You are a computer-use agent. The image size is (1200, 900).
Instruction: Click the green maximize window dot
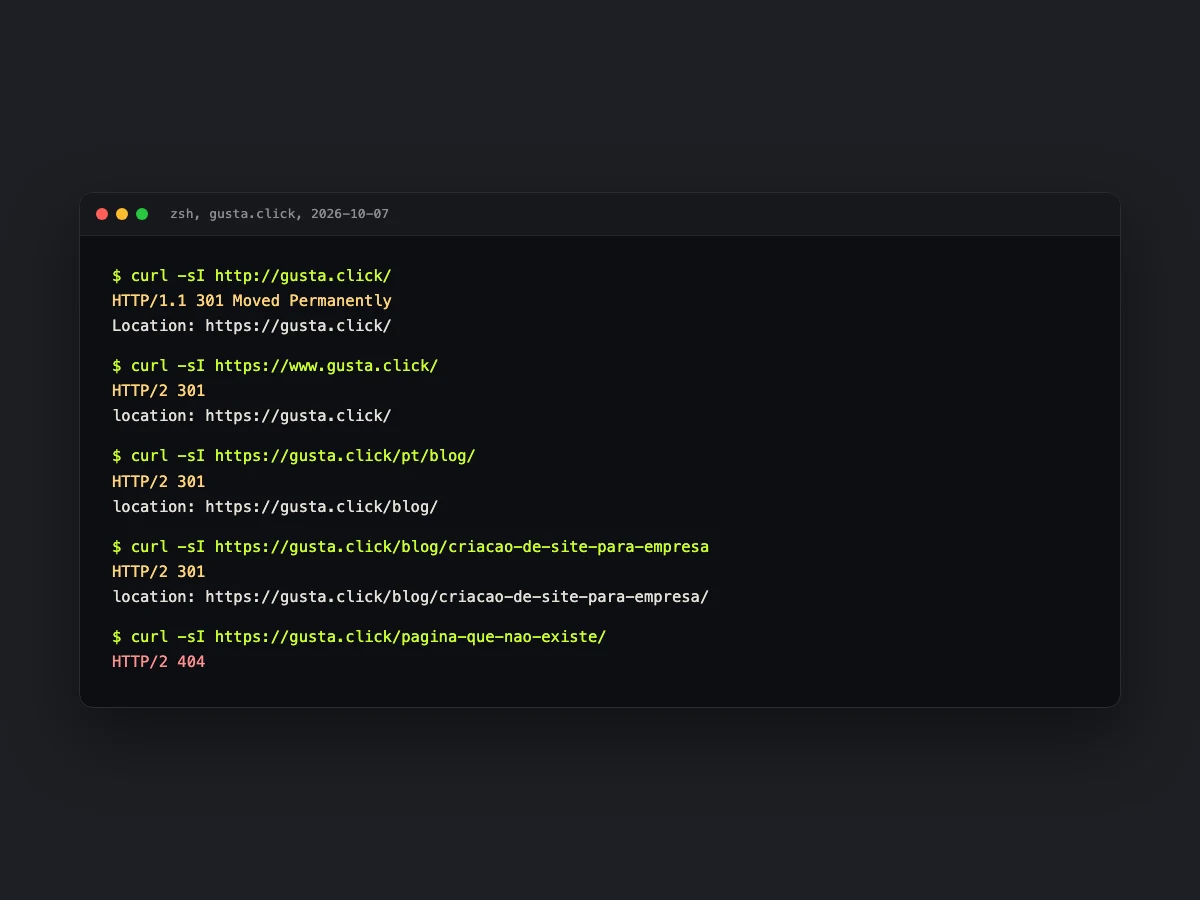tap(142, 214)
